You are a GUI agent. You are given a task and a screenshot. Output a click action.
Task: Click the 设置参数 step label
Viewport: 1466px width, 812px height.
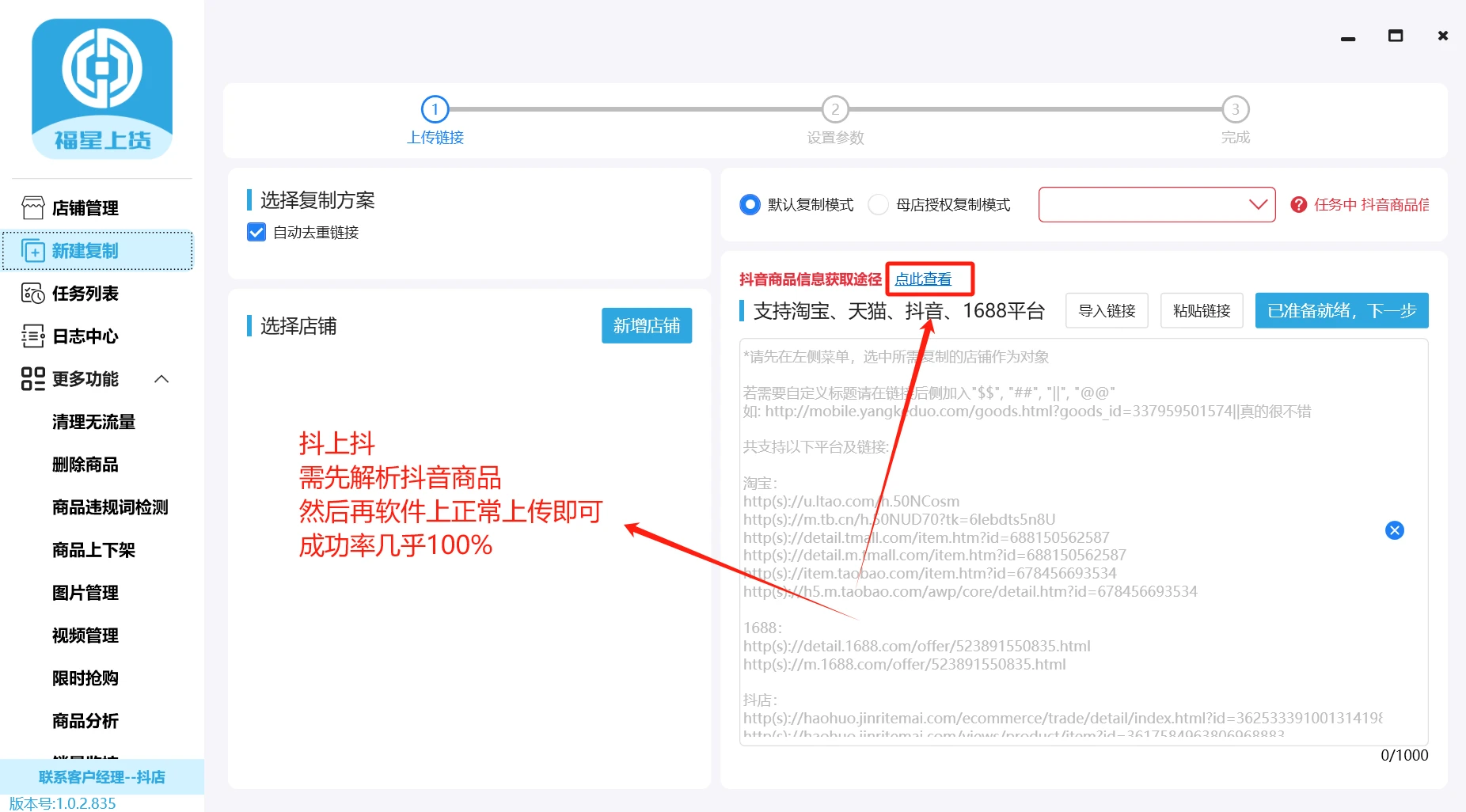tap(835, 138)
